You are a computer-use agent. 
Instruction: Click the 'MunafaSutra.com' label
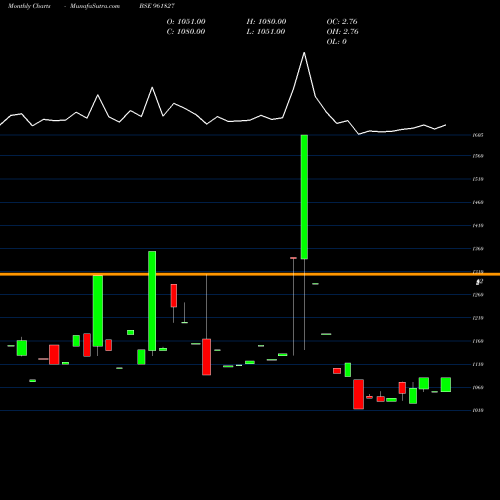tap(95, 6)
